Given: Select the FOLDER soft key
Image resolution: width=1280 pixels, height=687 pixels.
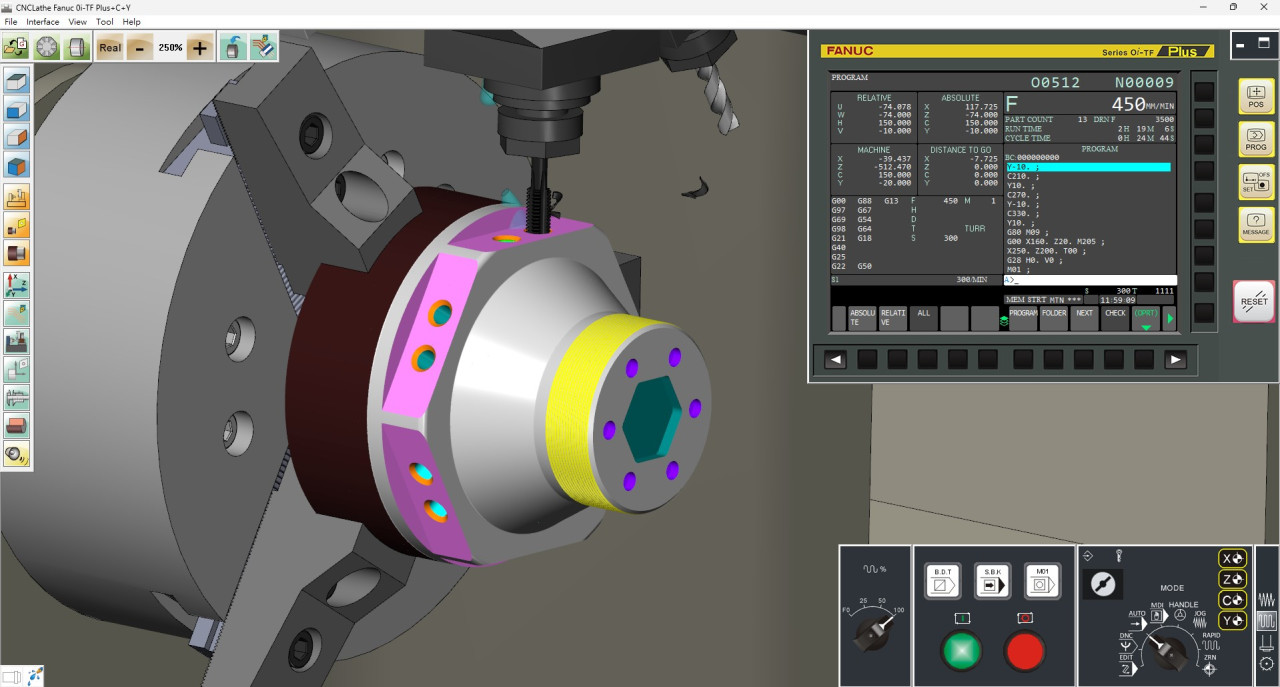Looking at the screenshot, I should click(1054, 318).
